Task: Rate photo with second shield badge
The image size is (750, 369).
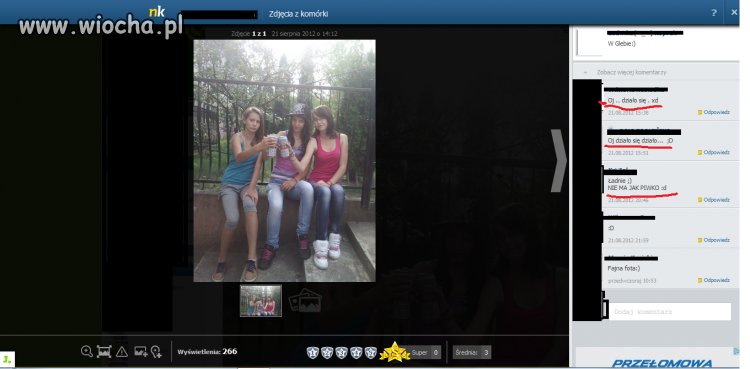Action: (x=327, y=353)
